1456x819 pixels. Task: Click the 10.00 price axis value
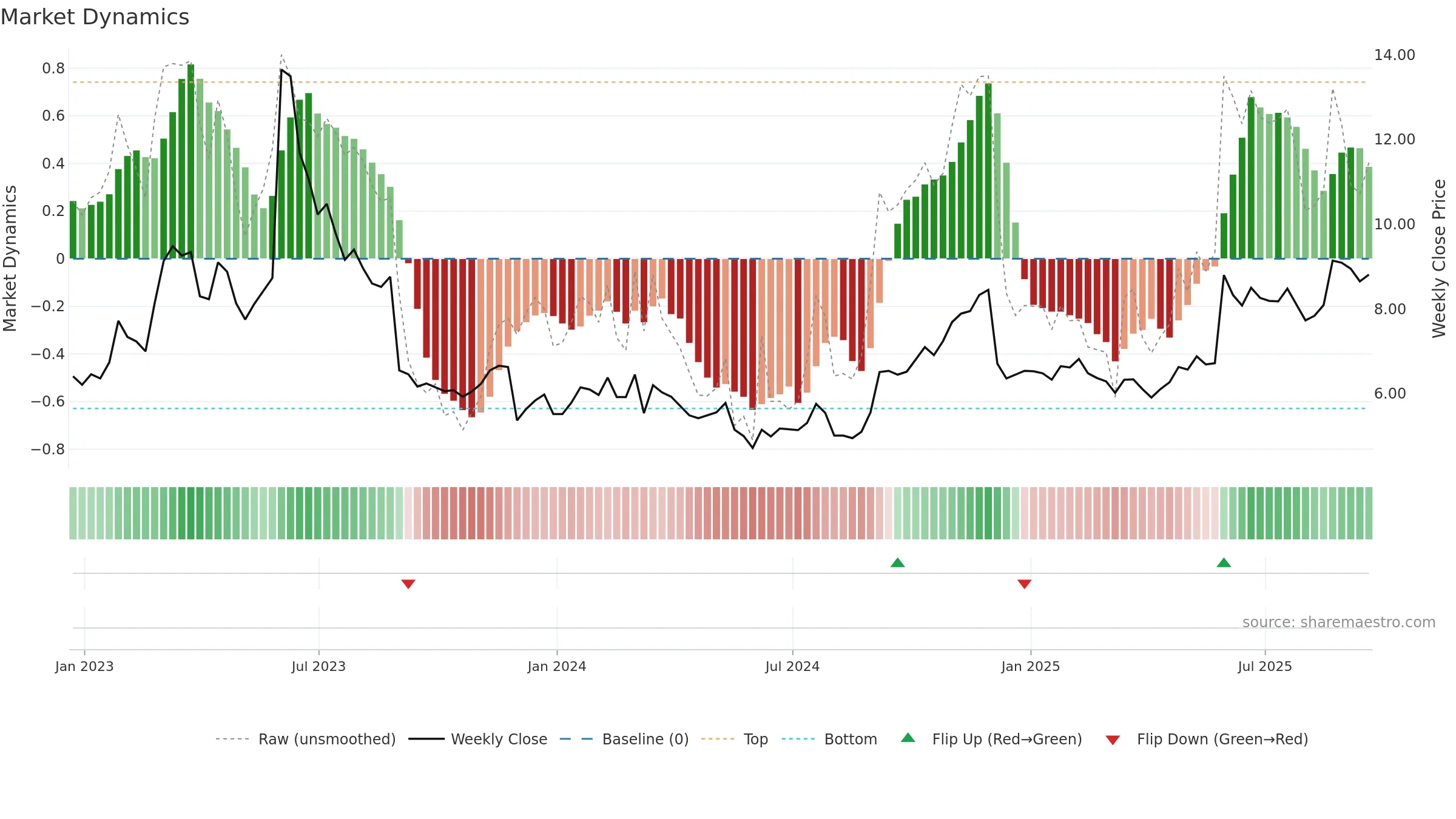click(x=1395, y=224)
